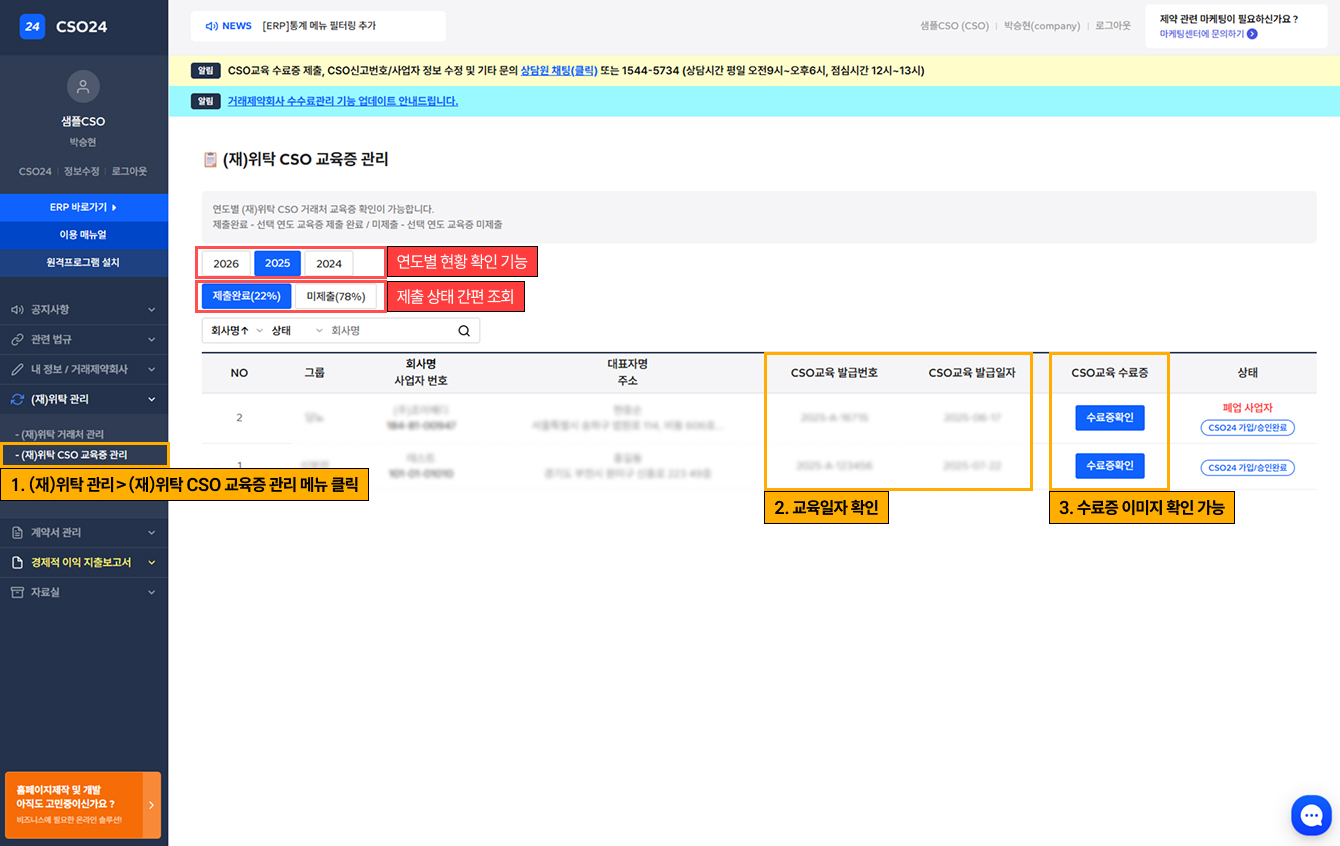Expand the 상태 filter dropdown
The height and width of the screenshot is (846, 1340).
[x=297, y=330]
